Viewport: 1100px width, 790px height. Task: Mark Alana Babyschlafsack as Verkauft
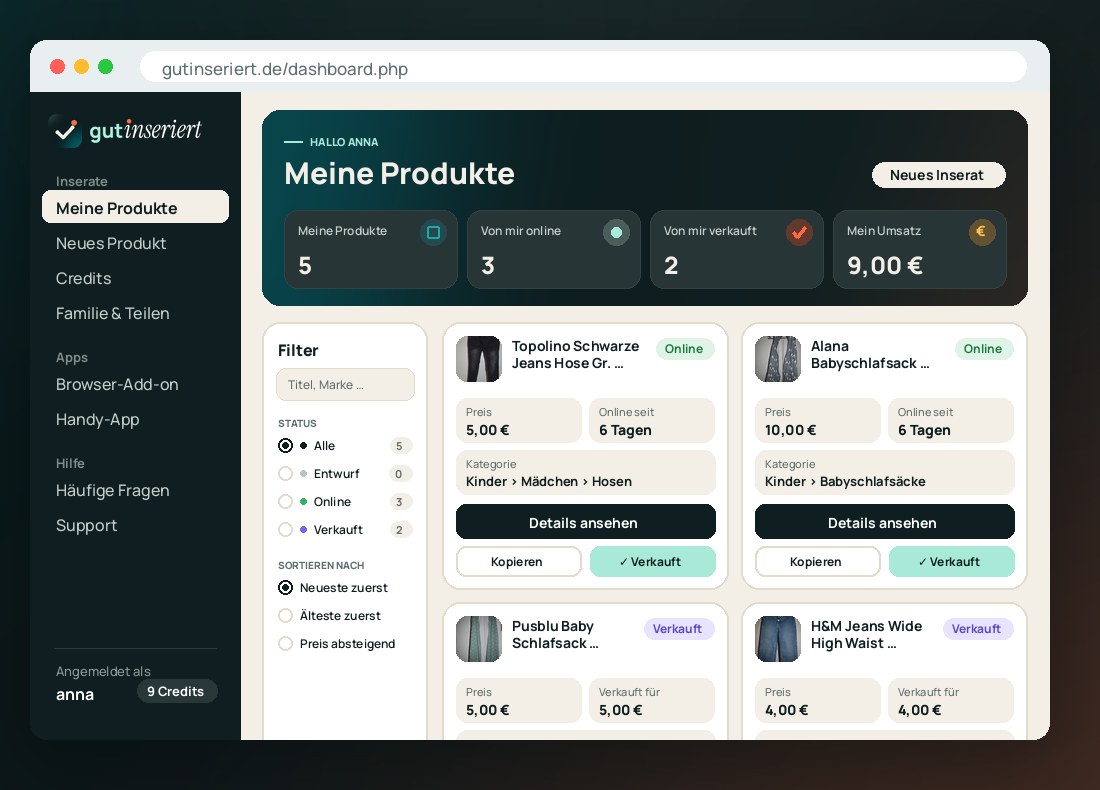(951, 561)
